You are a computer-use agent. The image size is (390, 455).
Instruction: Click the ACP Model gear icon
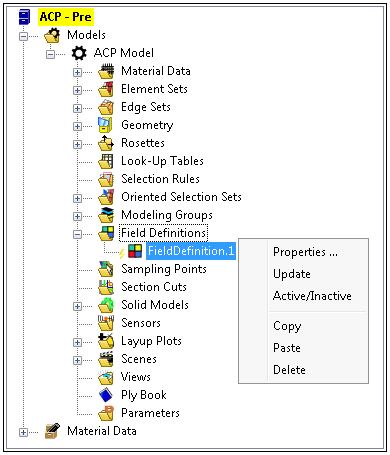click(79, 53)
